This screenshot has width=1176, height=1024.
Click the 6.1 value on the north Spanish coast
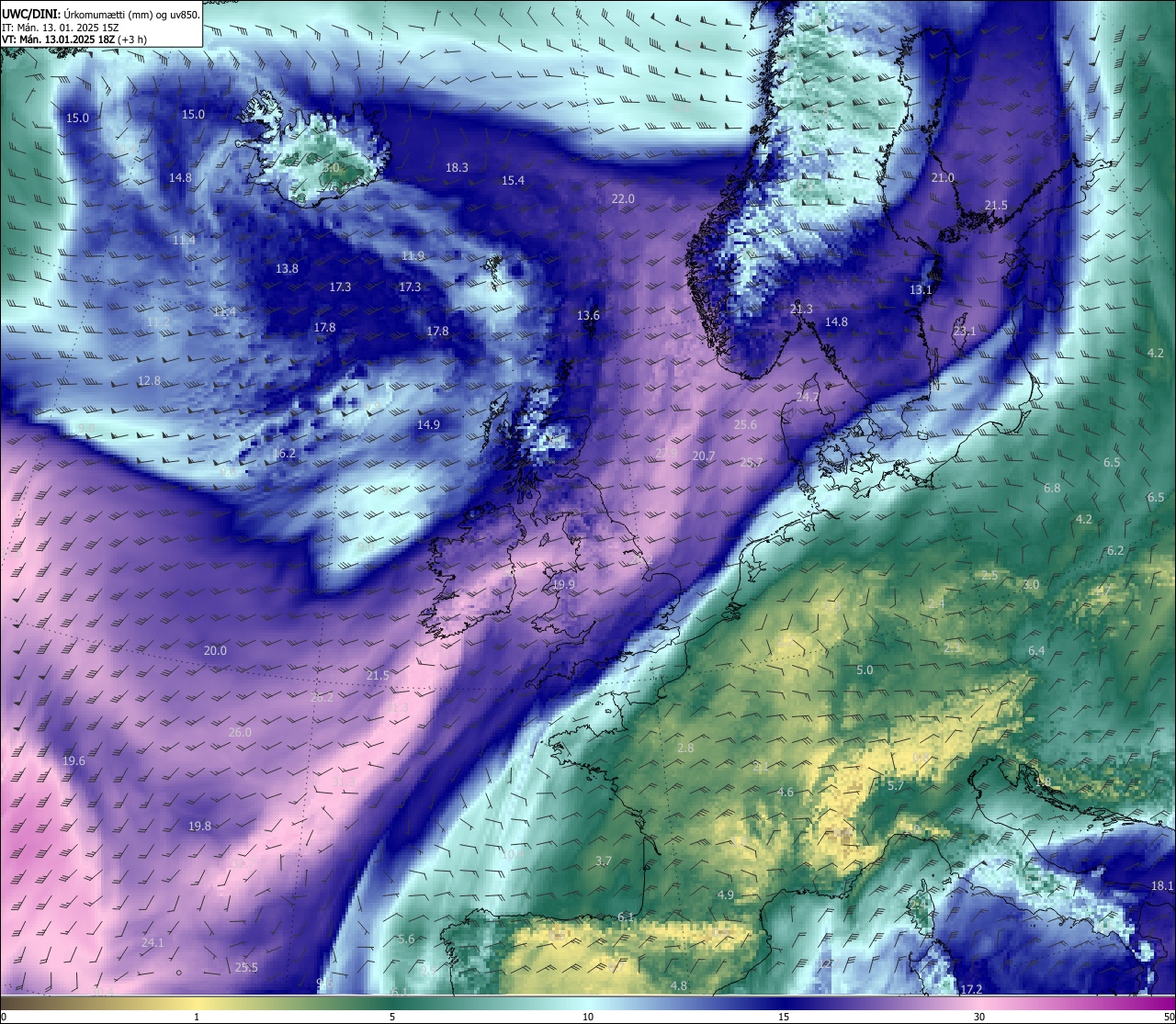pyautogui.click(x=626, y=917)
